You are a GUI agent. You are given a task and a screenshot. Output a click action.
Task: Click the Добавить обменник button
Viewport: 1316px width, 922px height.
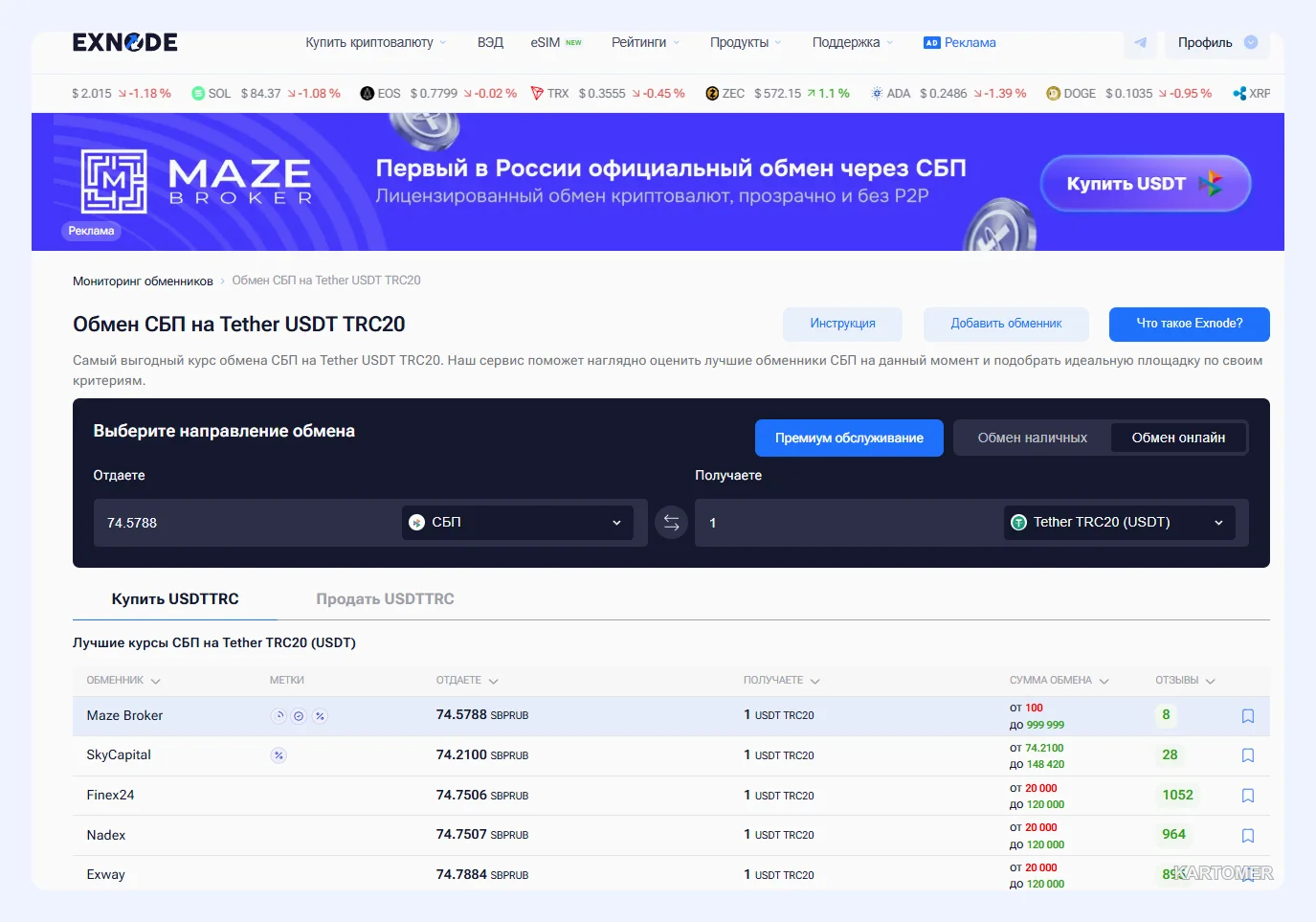[1006, 324]
